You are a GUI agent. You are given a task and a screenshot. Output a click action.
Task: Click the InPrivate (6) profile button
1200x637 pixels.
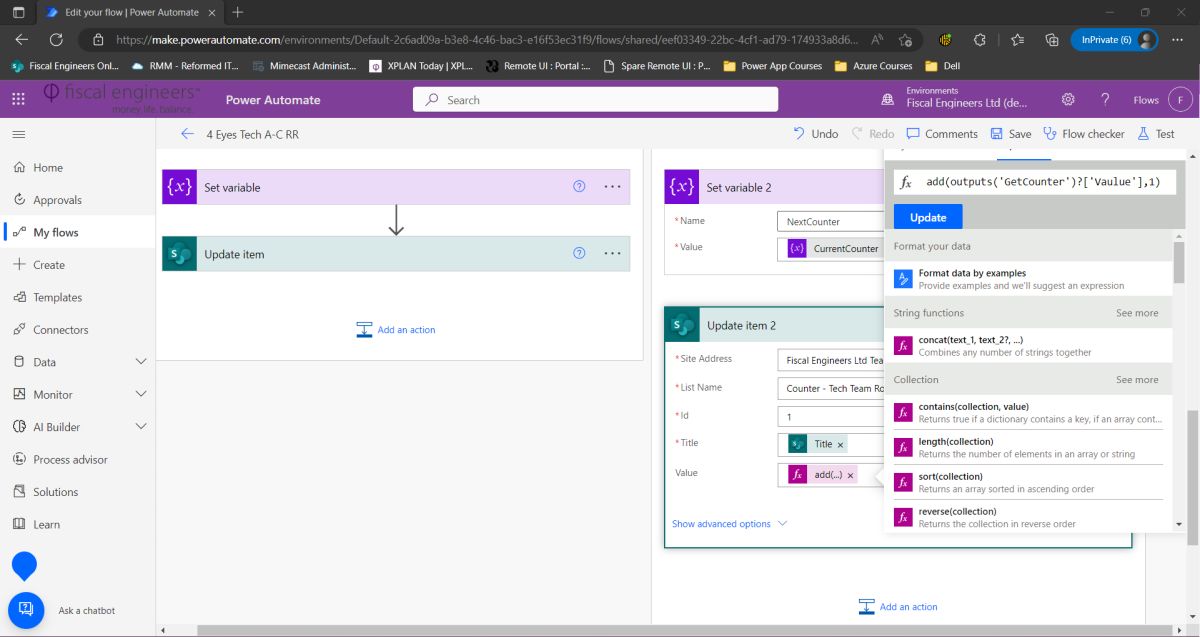(1114, 40)
